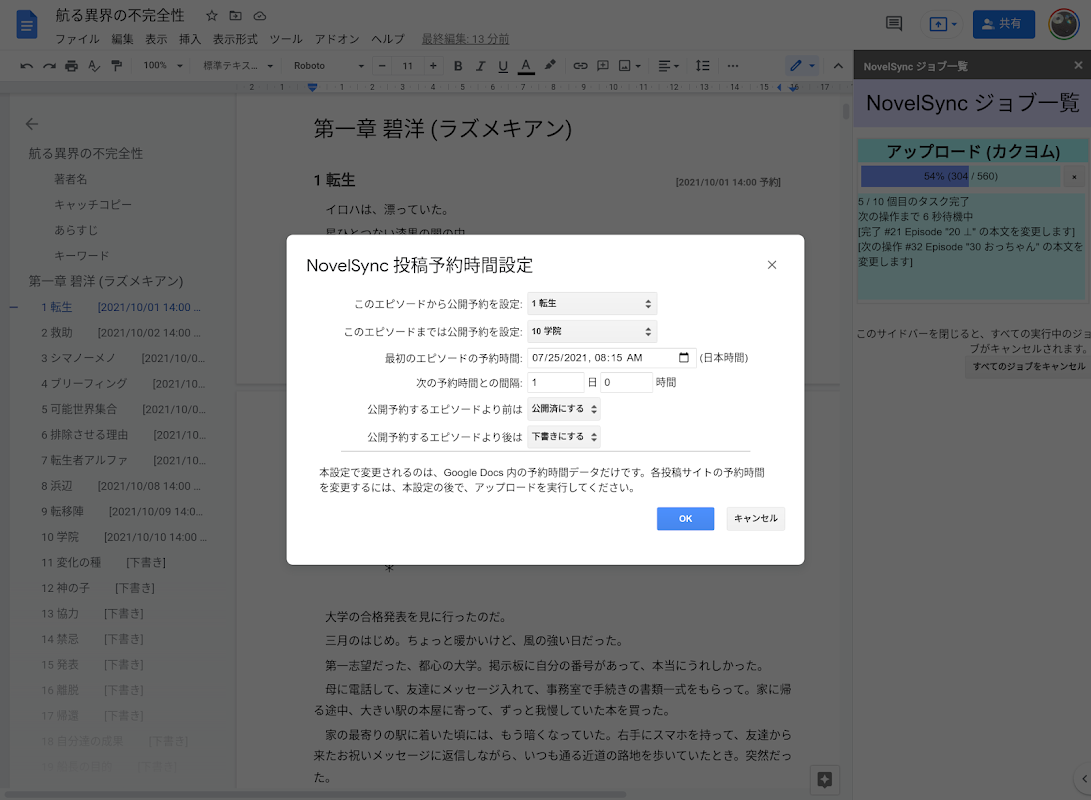Decrease the font size
The image size is (1091, 800).
[382, 66]
